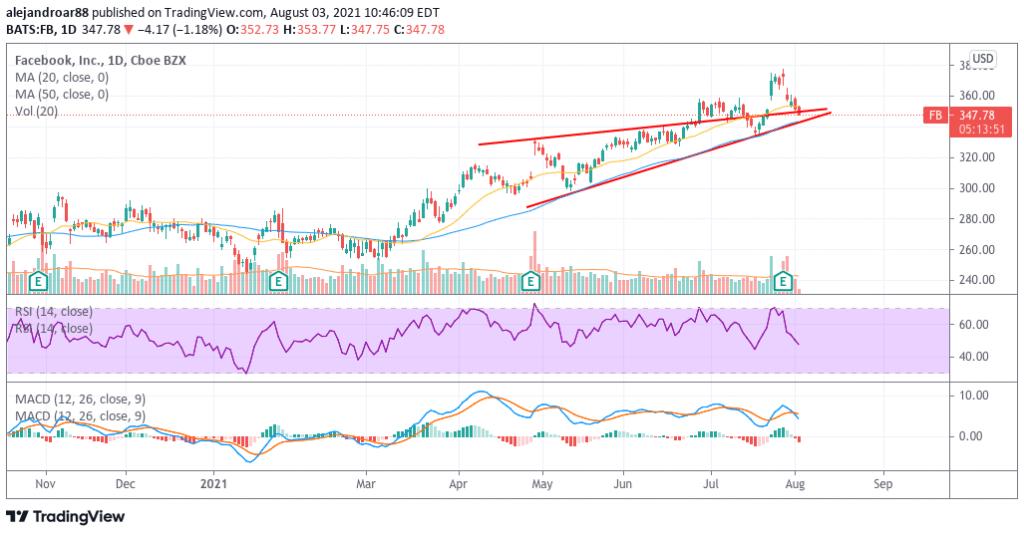Click the alejandroar88 author name
1024x535 pixels.
coord(48,12)
